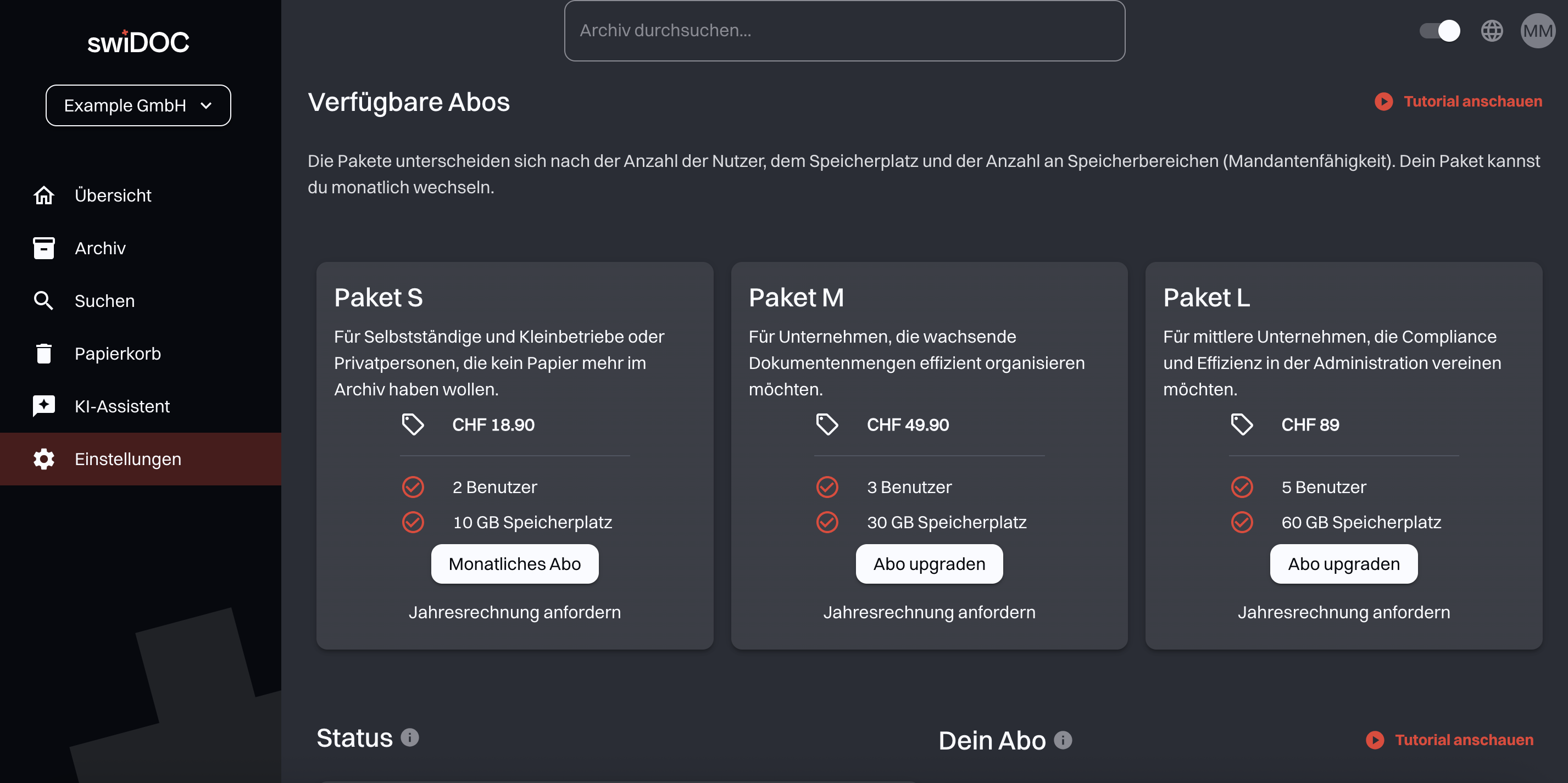Image resolution: width=1568 pixels, height=783 pixels.
Task: Request Jahresrechnung anfordern under Paket L
Action: click(x=1343, y=612)
